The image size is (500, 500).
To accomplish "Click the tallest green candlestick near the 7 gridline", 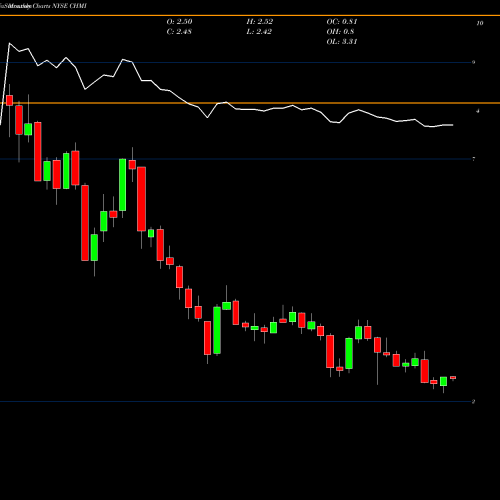I will 123,185.
